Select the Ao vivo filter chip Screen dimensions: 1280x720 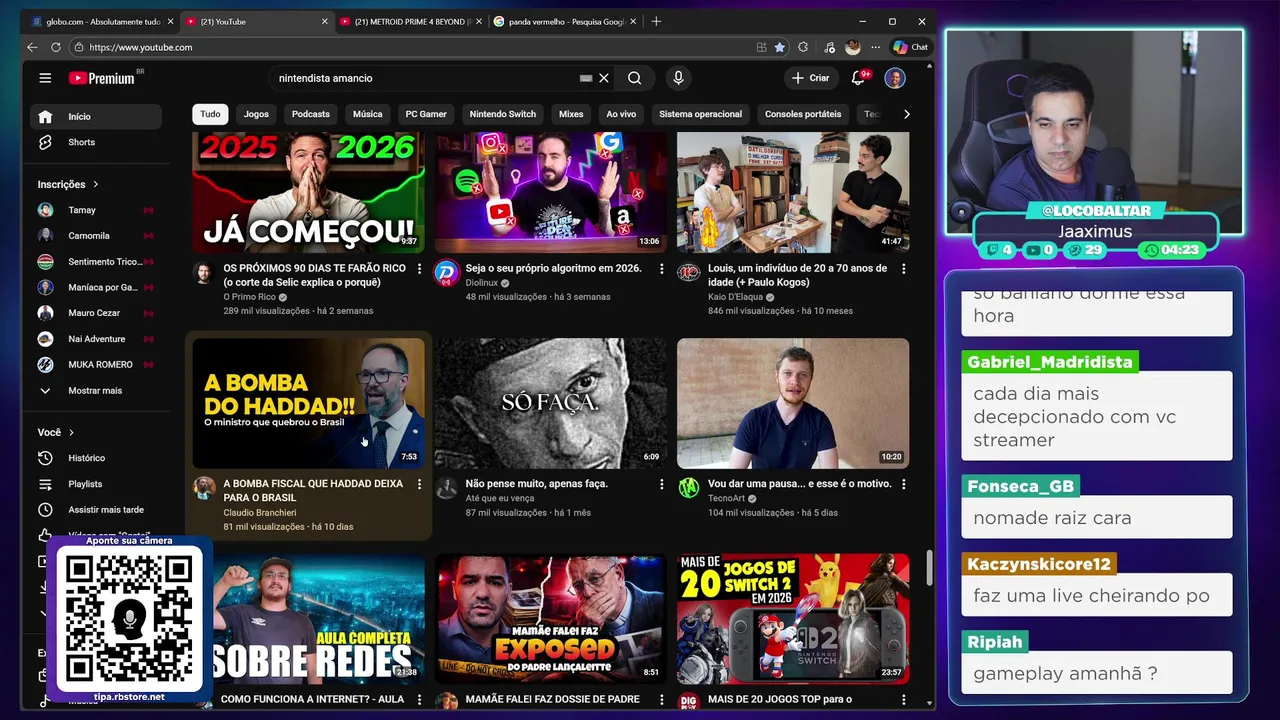tap(621, 114)
